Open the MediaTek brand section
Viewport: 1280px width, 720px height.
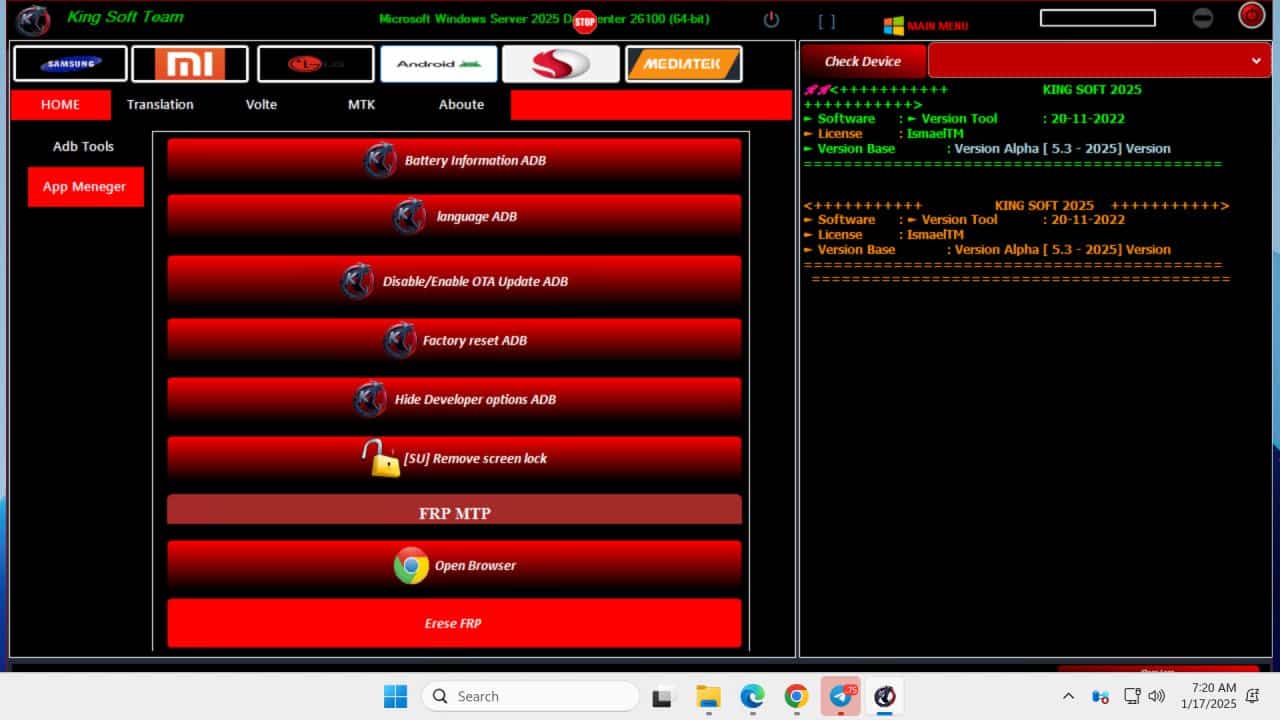(x=684, y=64)
